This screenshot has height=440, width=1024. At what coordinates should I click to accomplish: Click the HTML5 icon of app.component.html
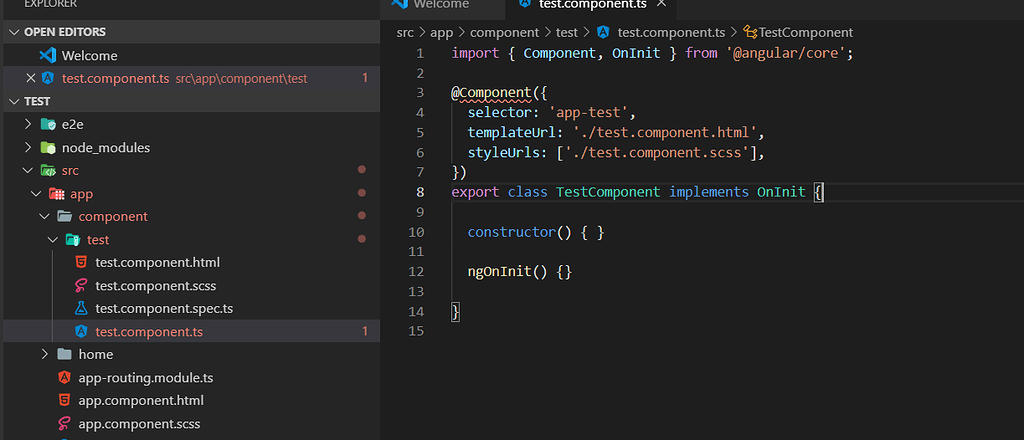(64, 400)
